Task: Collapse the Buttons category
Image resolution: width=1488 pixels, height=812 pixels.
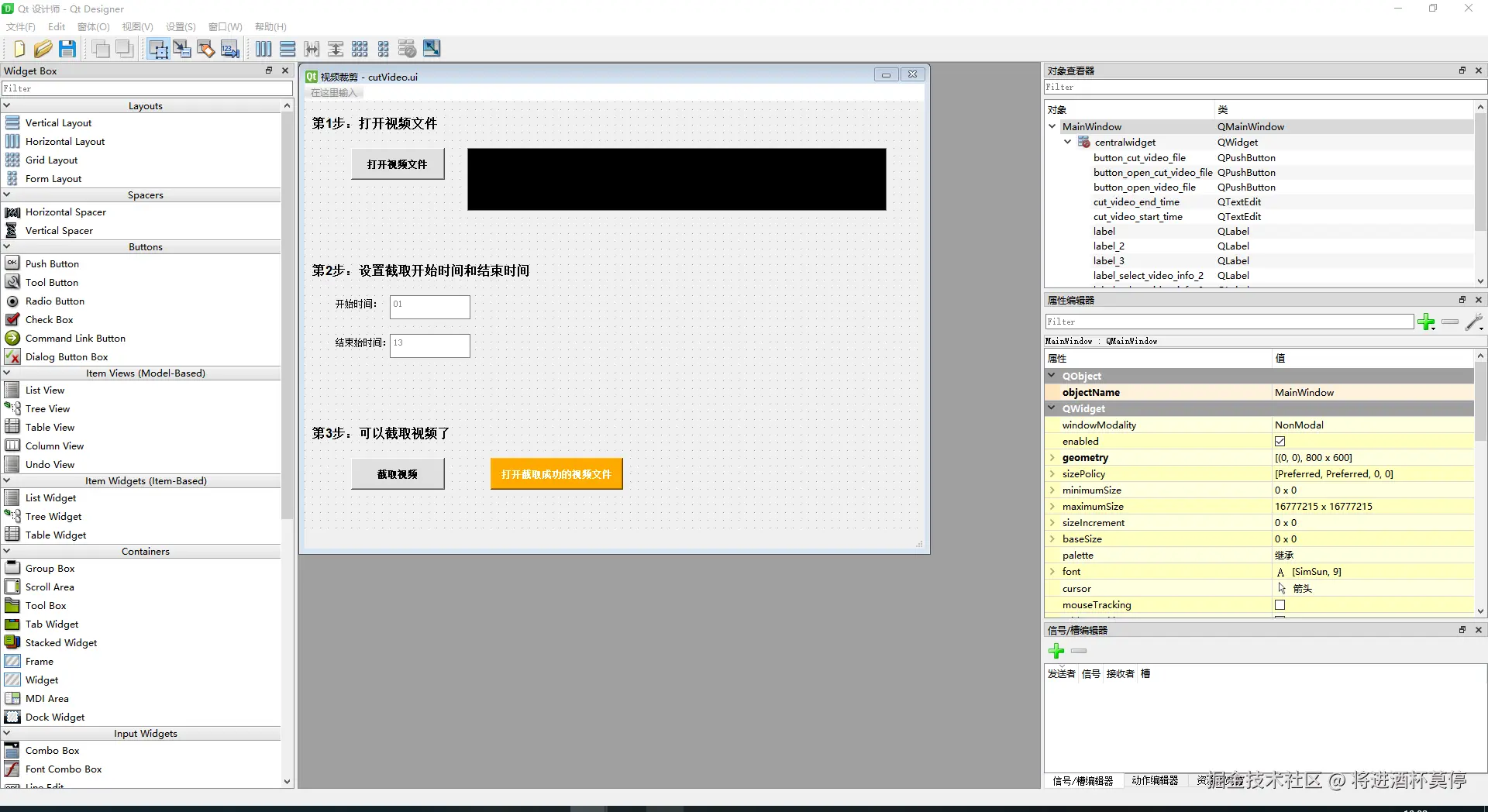Action: point(7,246)
